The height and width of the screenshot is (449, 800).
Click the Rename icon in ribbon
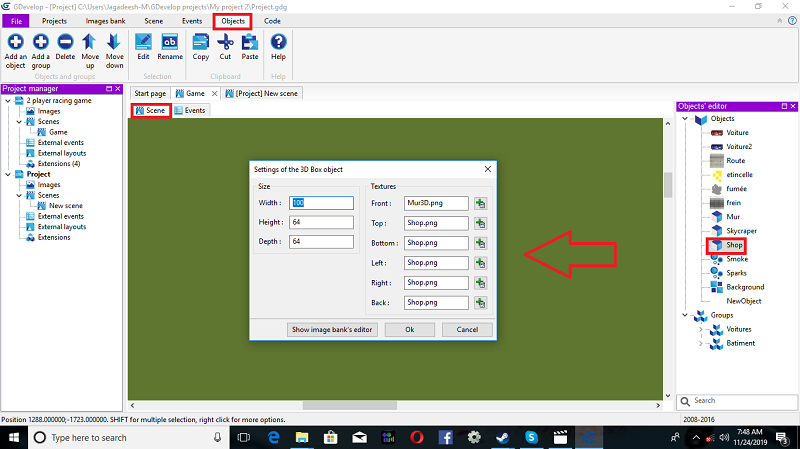(169, 42)
